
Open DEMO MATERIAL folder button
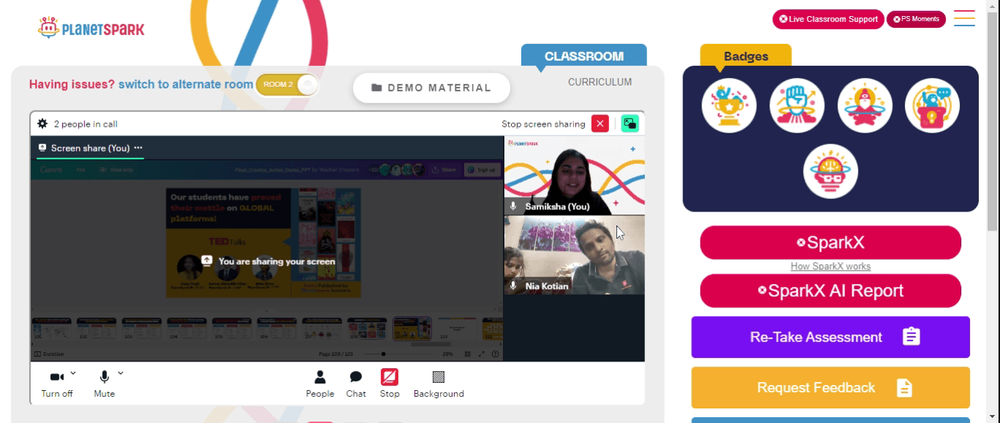click(x=432, y=88)
